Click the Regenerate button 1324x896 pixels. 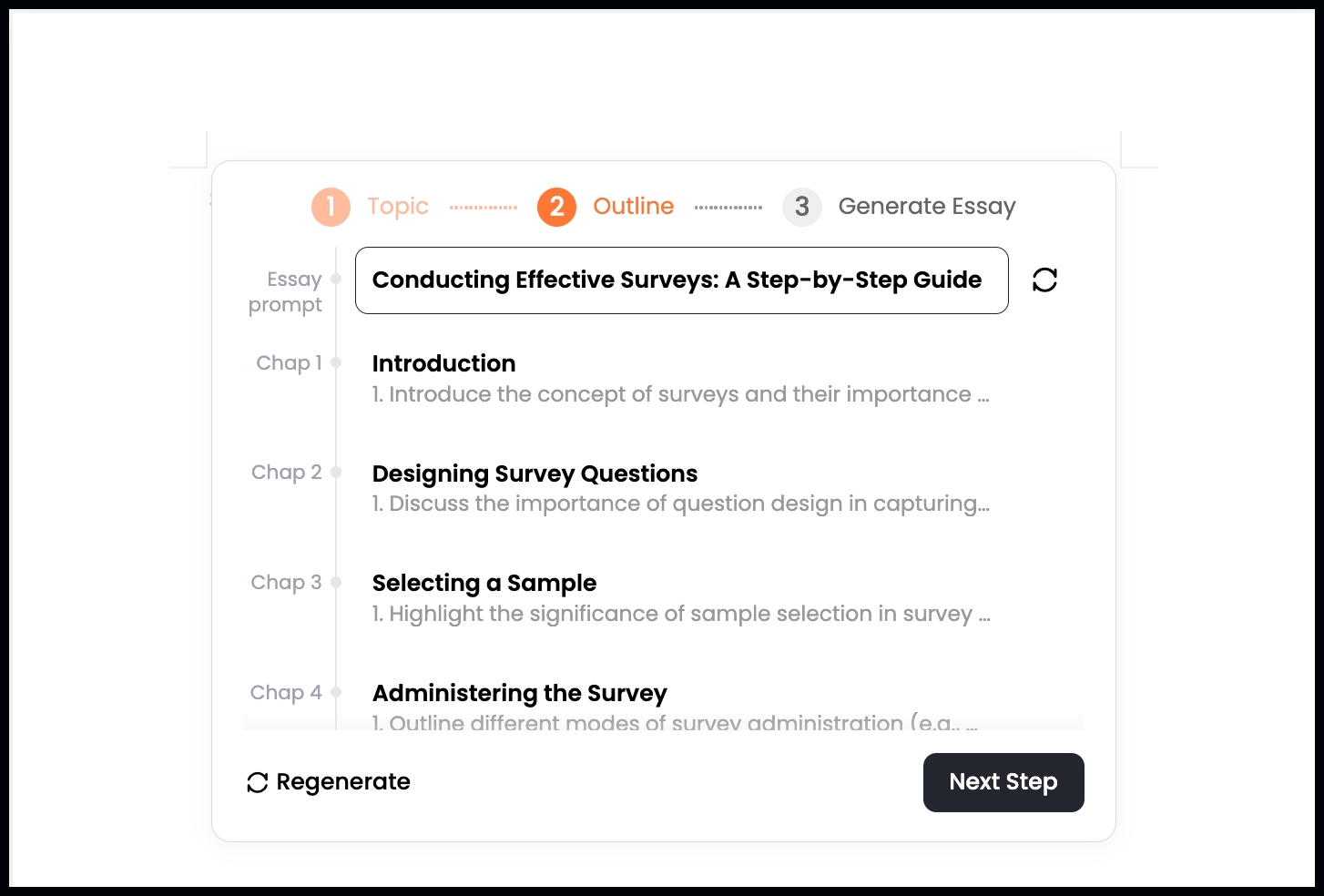pyautogui.click(x=329, y=782)
